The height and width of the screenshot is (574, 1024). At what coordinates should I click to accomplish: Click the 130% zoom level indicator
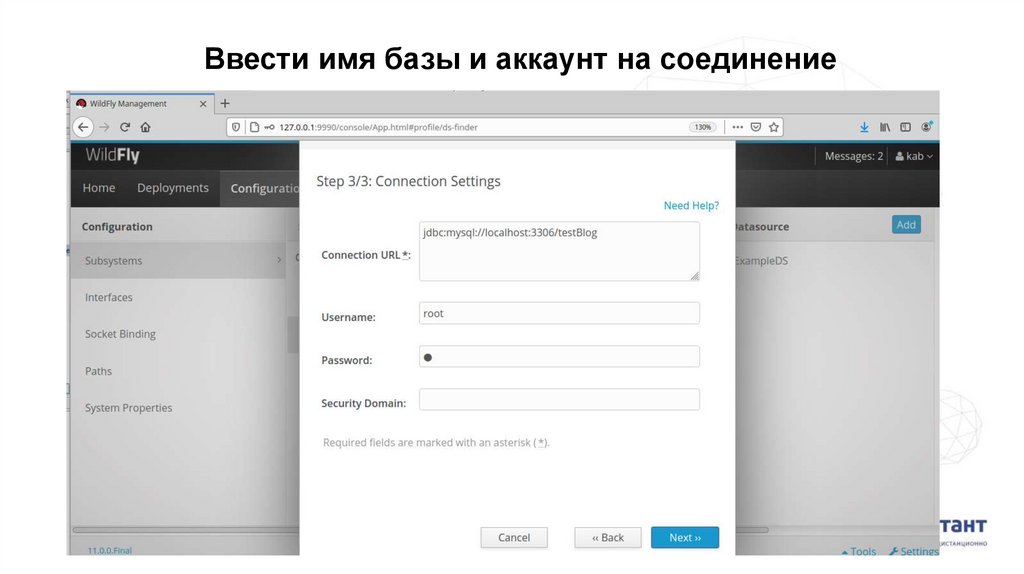click(703, 127)
